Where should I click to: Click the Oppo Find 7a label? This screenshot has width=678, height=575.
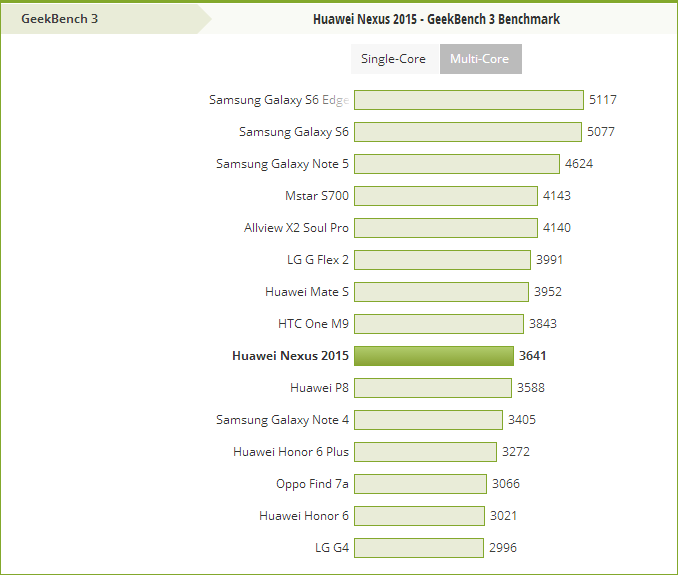pos(312,484)
